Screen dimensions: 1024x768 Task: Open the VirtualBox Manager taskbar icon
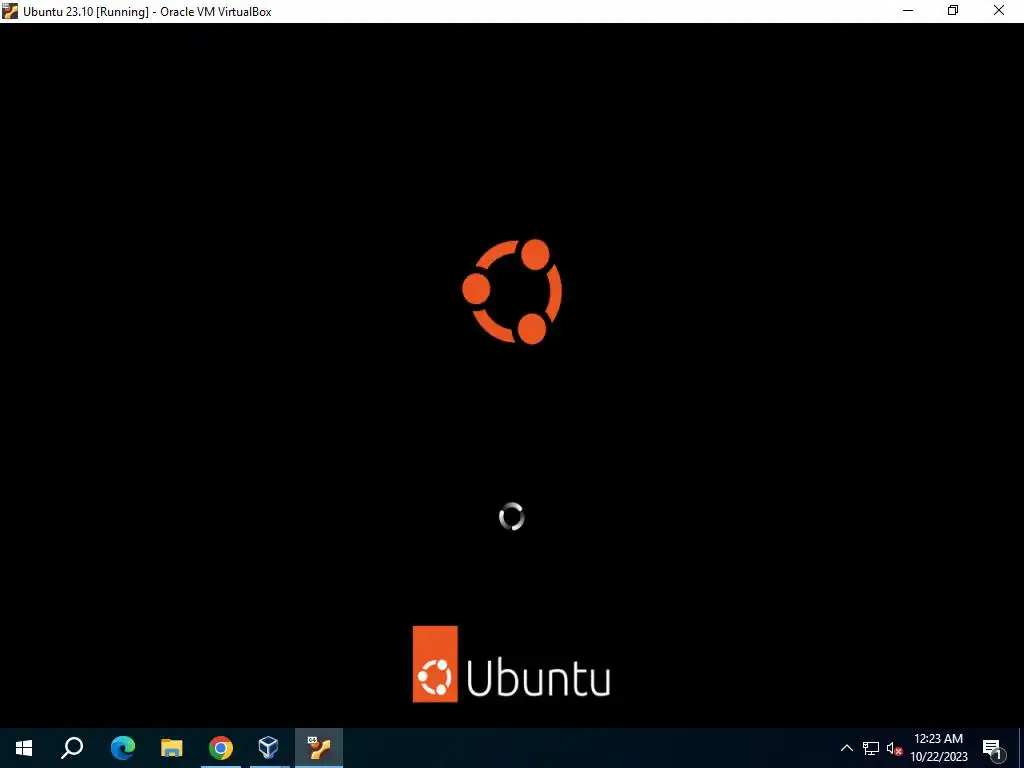tap(268, 748)
